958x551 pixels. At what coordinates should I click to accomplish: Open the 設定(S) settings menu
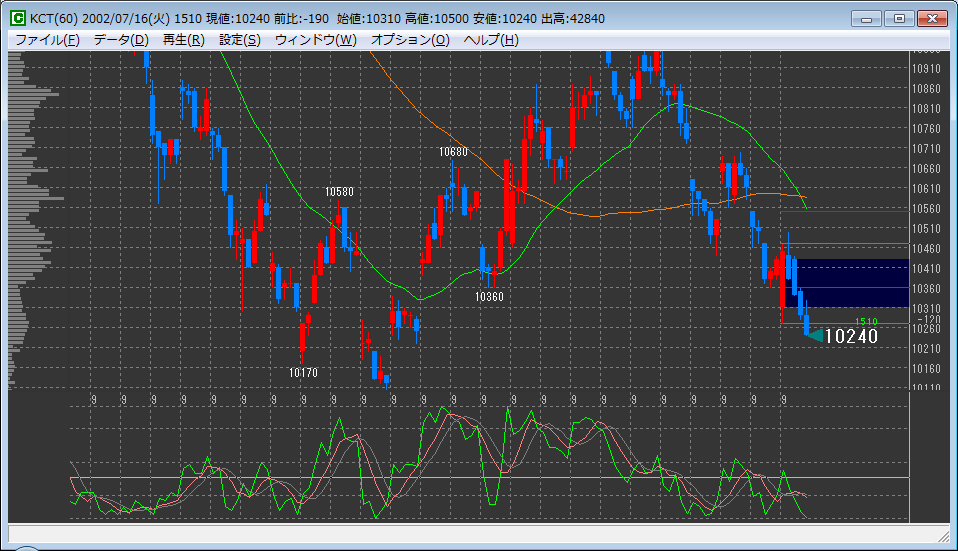pyautogui.click(x=240, y=40)
